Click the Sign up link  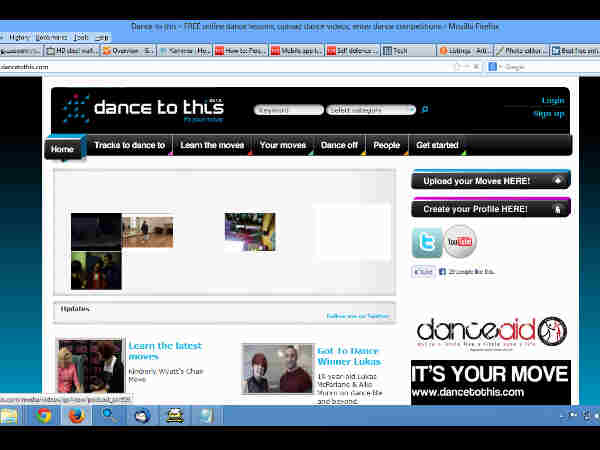[549, 114]
